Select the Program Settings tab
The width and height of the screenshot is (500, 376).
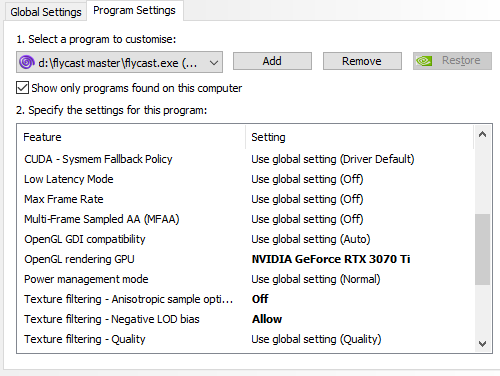pyautogui.click(x=134, y=11)
